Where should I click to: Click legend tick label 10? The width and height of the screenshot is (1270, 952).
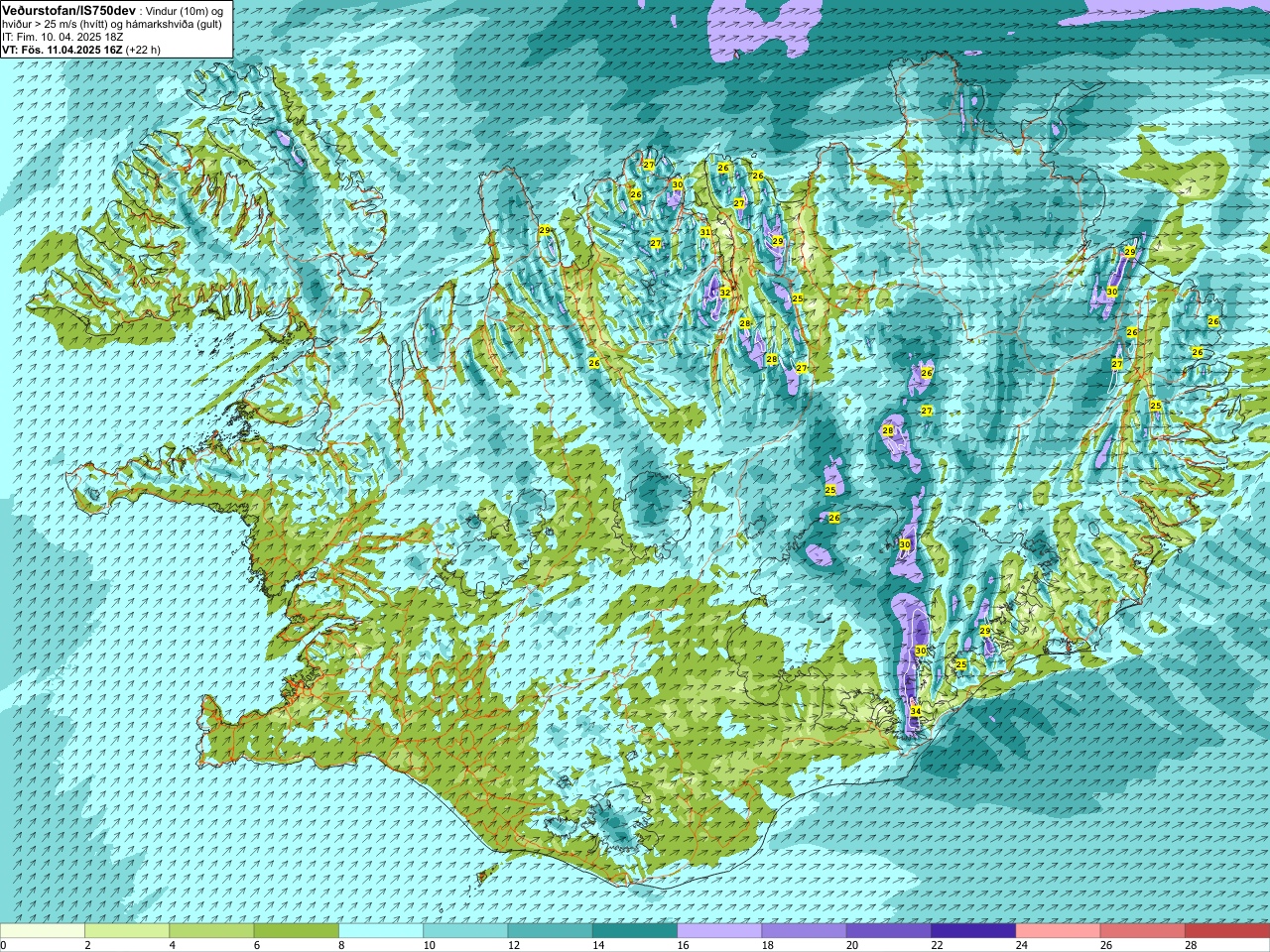coord(429,946)
